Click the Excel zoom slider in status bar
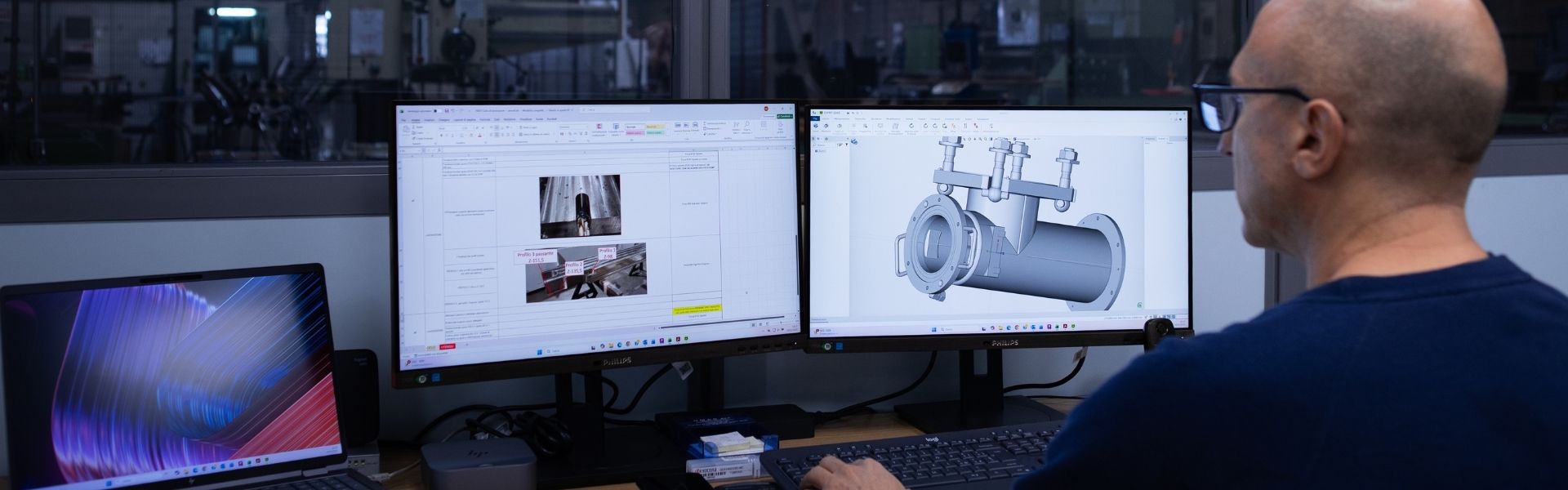 782,323
